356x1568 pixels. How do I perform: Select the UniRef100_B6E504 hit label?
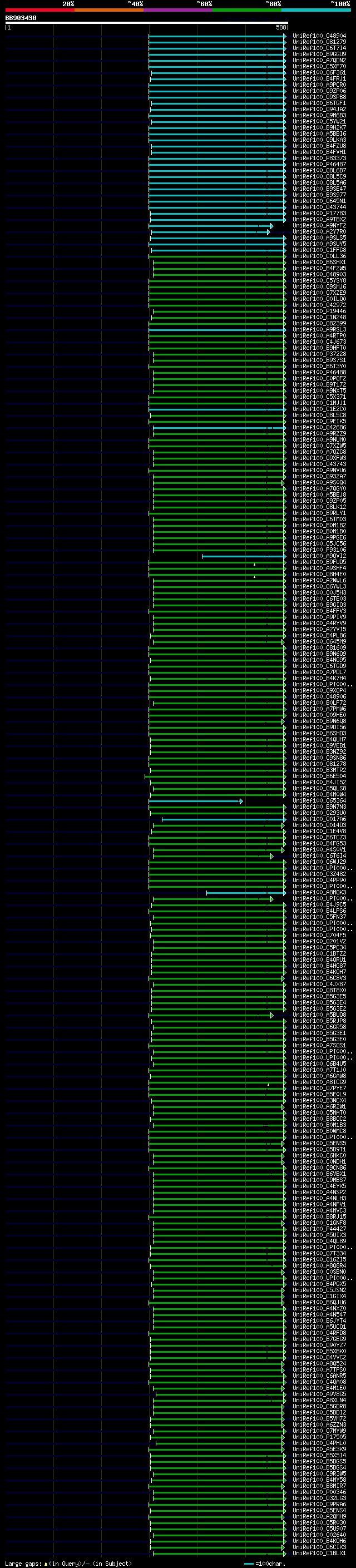click(319, 776)
